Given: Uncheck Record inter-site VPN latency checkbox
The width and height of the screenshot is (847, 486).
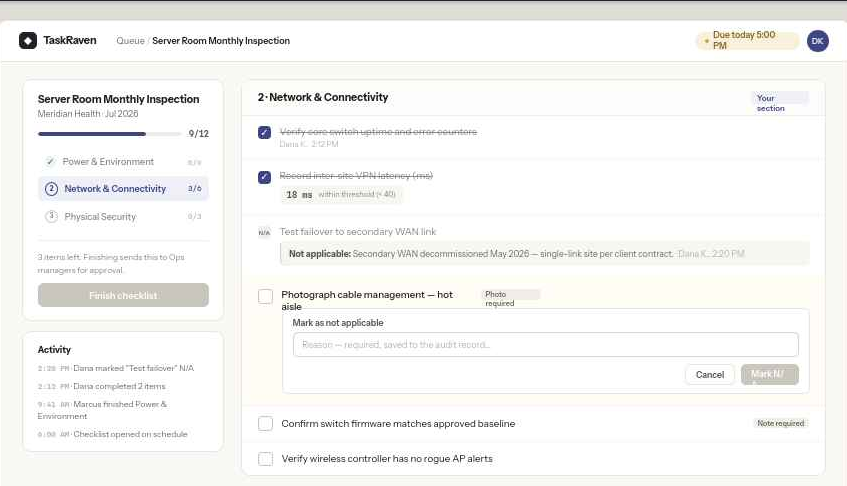Looking at the screenshot, I should 265,177.
